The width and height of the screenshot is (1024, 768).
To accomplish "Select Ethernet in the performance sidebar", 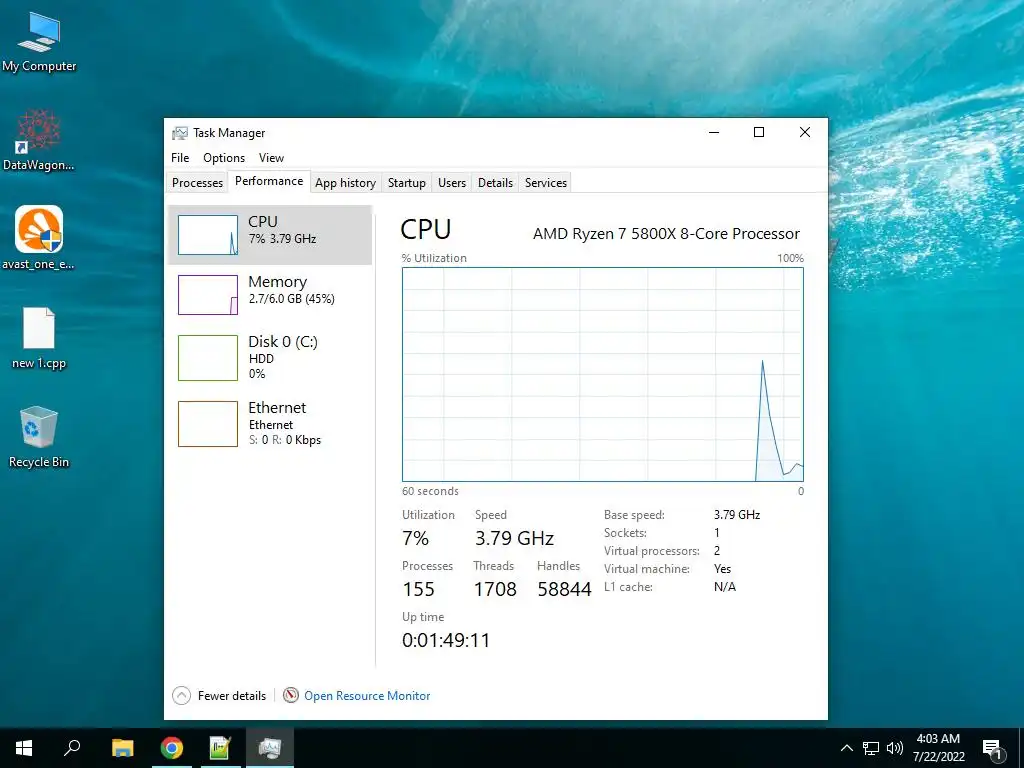I will (270, 424).
